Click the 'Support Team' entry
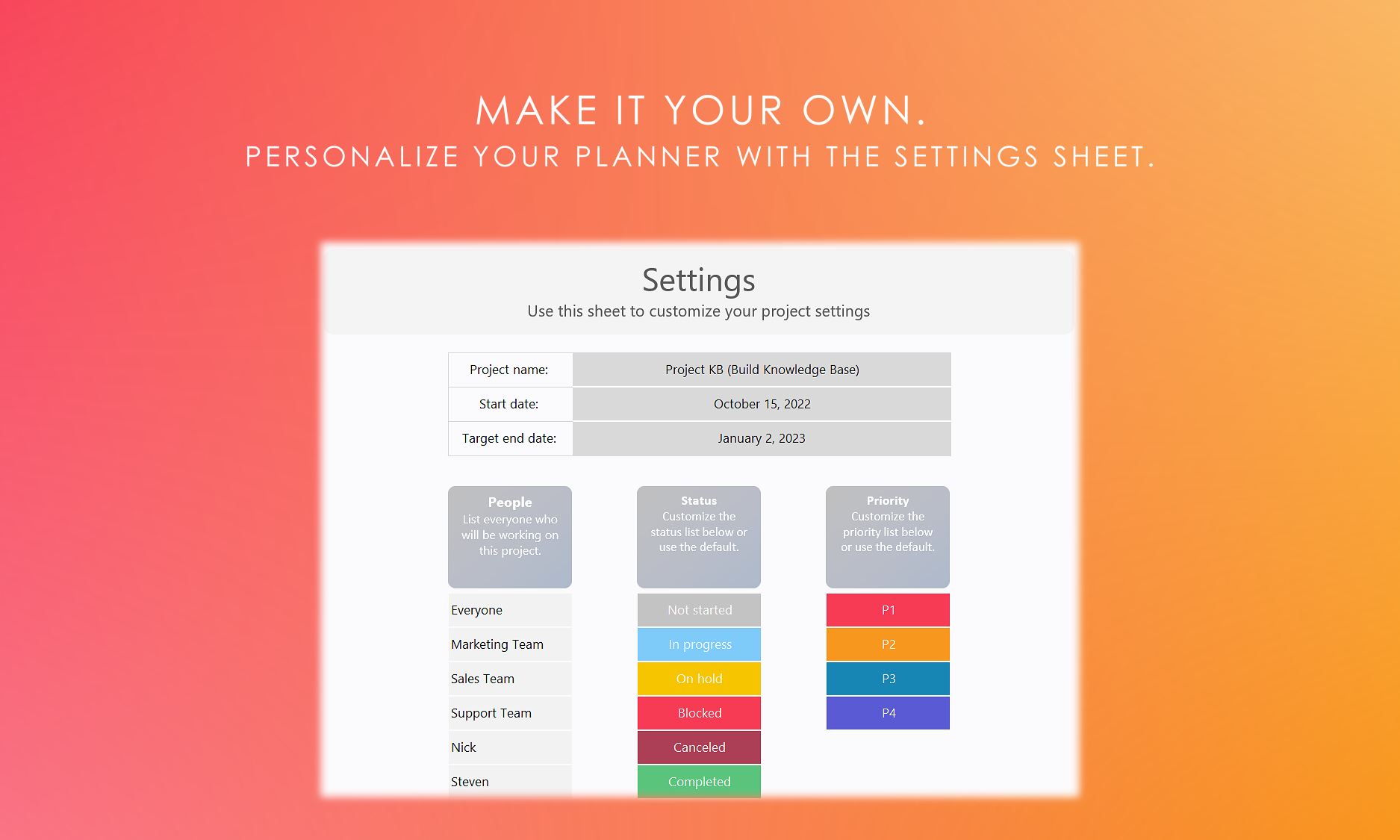Viewport: 1400px width, 840px height. [x=510, y=713]
